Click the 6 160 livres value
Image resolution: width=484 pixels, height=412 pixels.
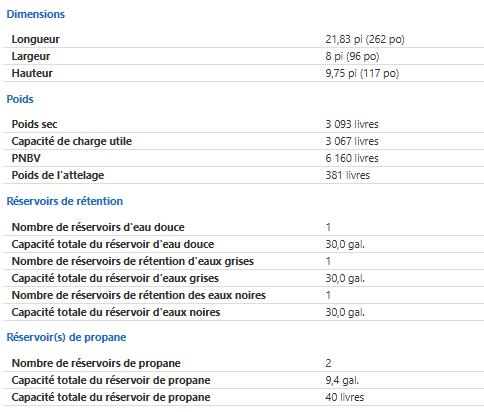(x=352, y=158)
